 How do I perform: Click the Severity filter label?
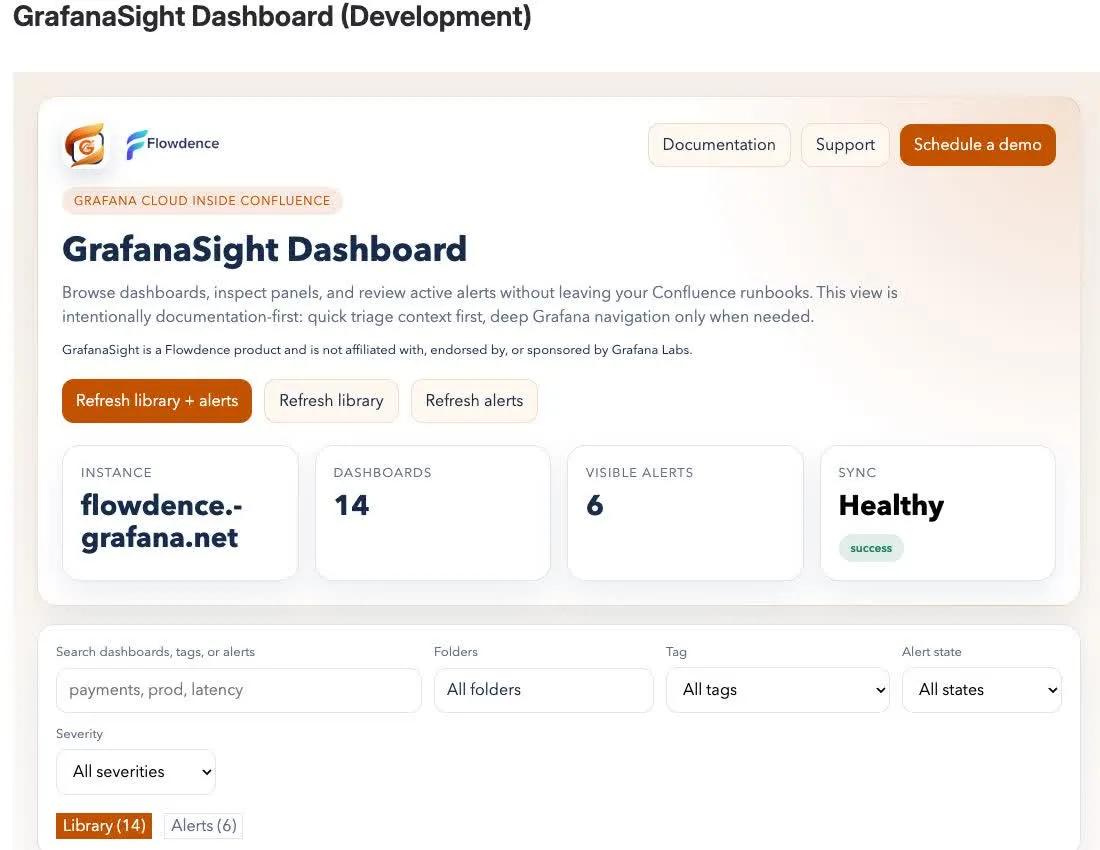[79, 734]
